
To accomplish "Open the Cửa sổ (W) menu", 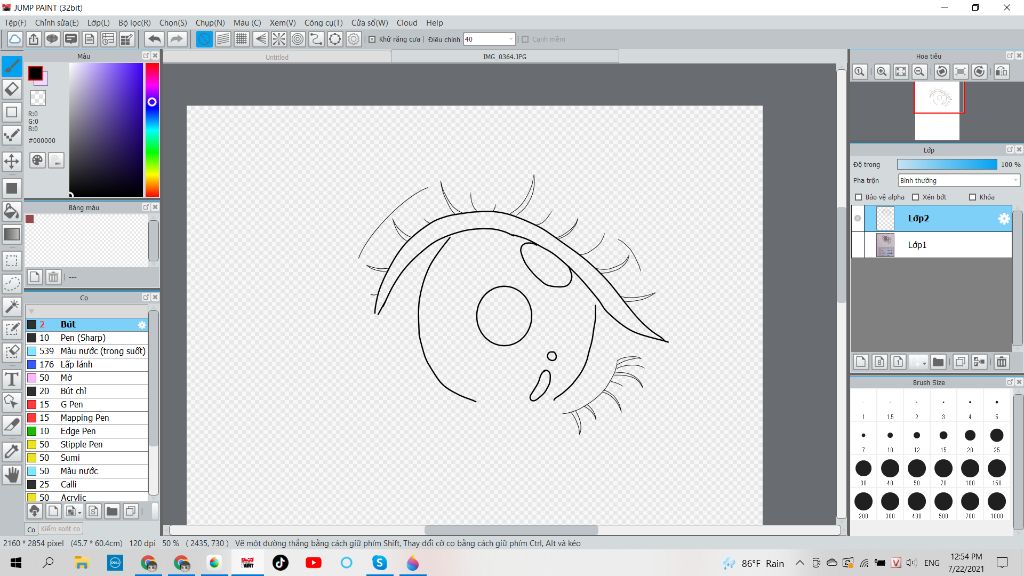I will click(x=370, y=23).
